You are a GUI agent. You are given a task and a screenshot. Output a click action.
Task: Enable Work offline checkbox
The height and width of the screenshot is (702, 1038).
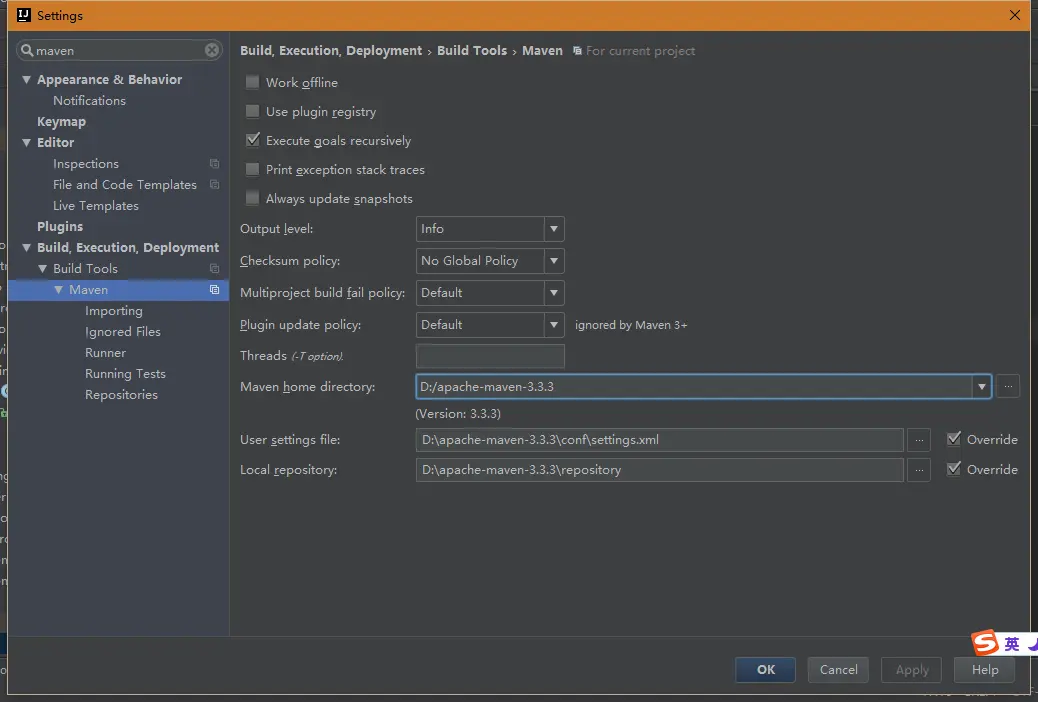click(252, 82)
